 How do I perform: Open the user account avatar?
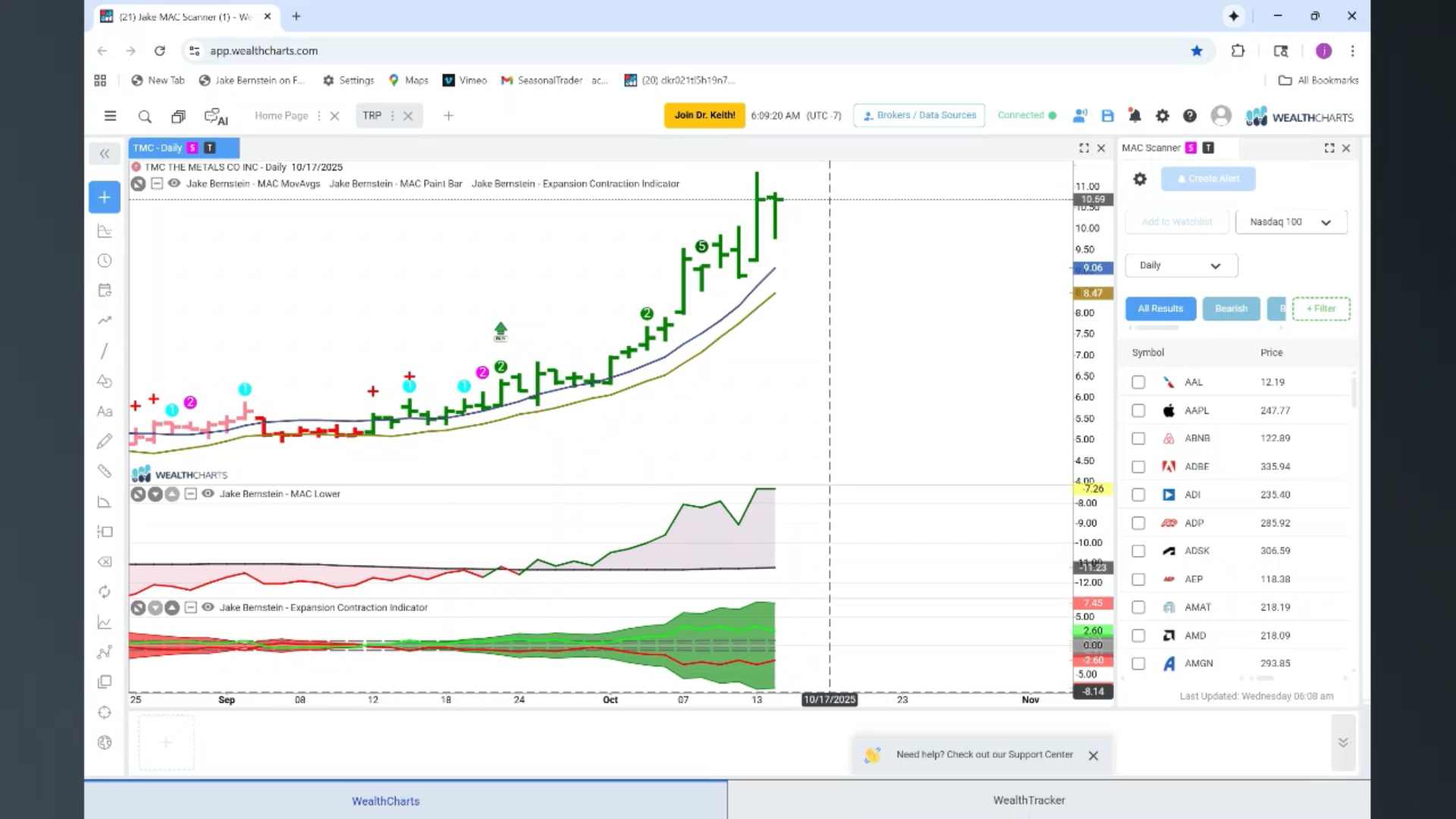coord(1221,116)
